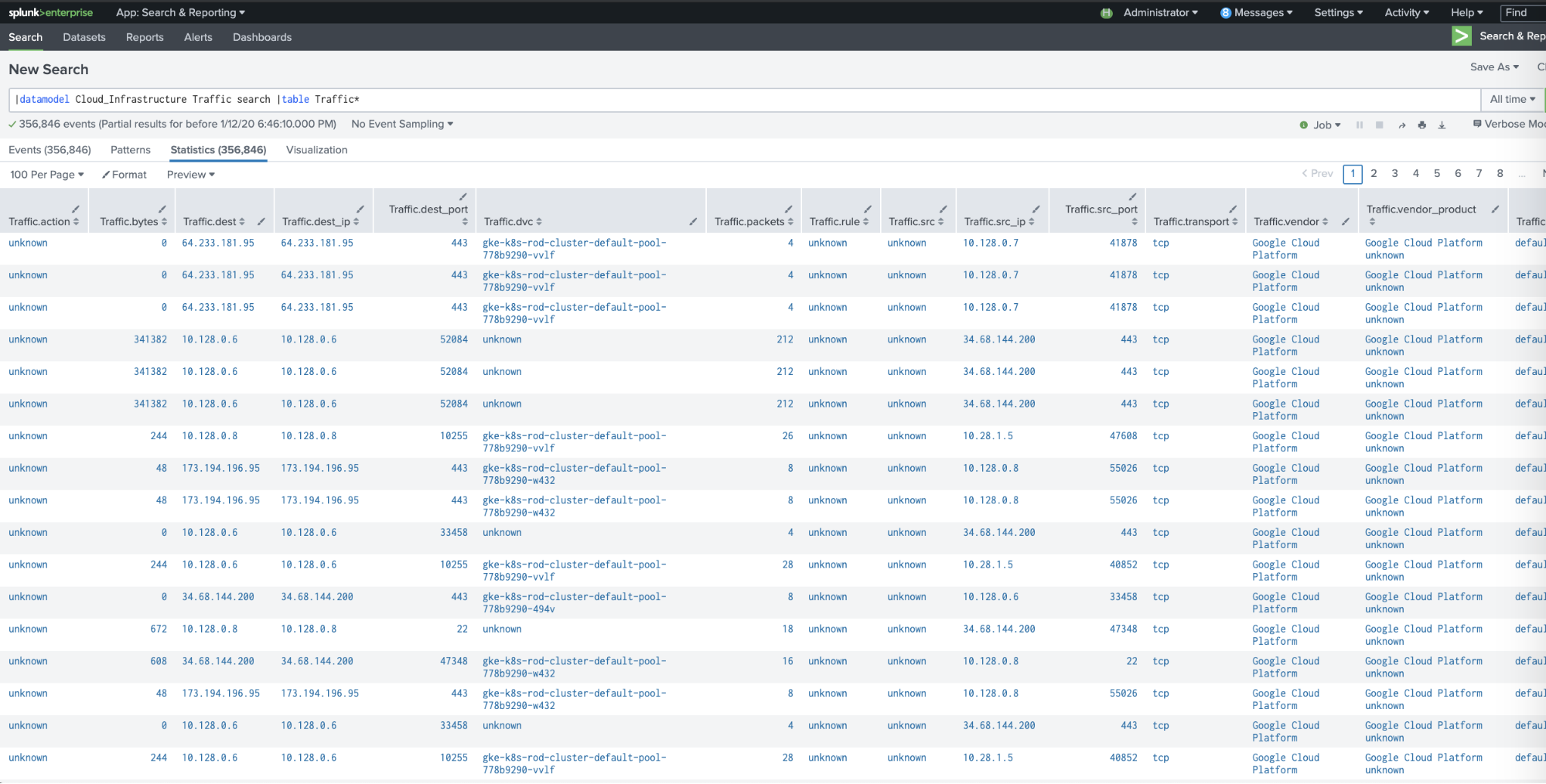1546x784 pixels.
Task: Edit the Traffic.src_port column with pencil icon
Action: point(1132,197)
